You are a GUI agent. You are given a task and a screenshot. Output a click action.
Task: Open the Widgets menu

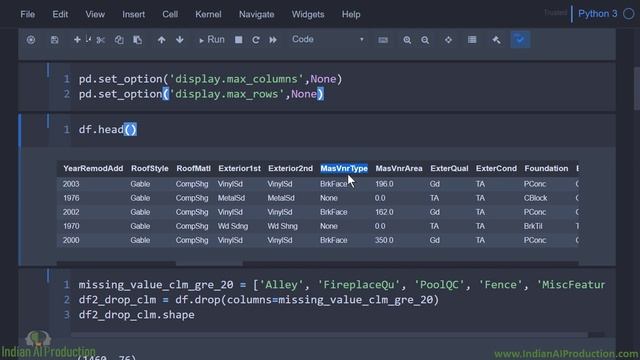click(x=308, y=14)
